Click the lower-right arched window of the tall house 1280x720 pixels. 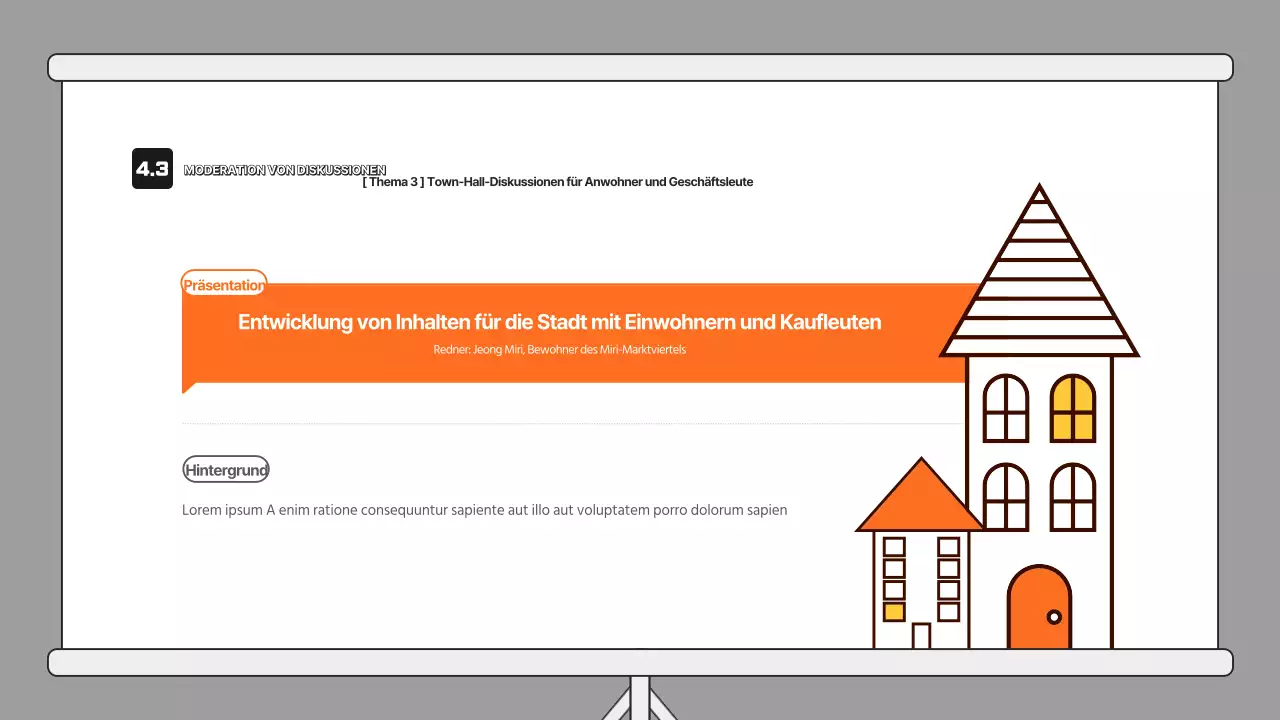coord(1073,497)
